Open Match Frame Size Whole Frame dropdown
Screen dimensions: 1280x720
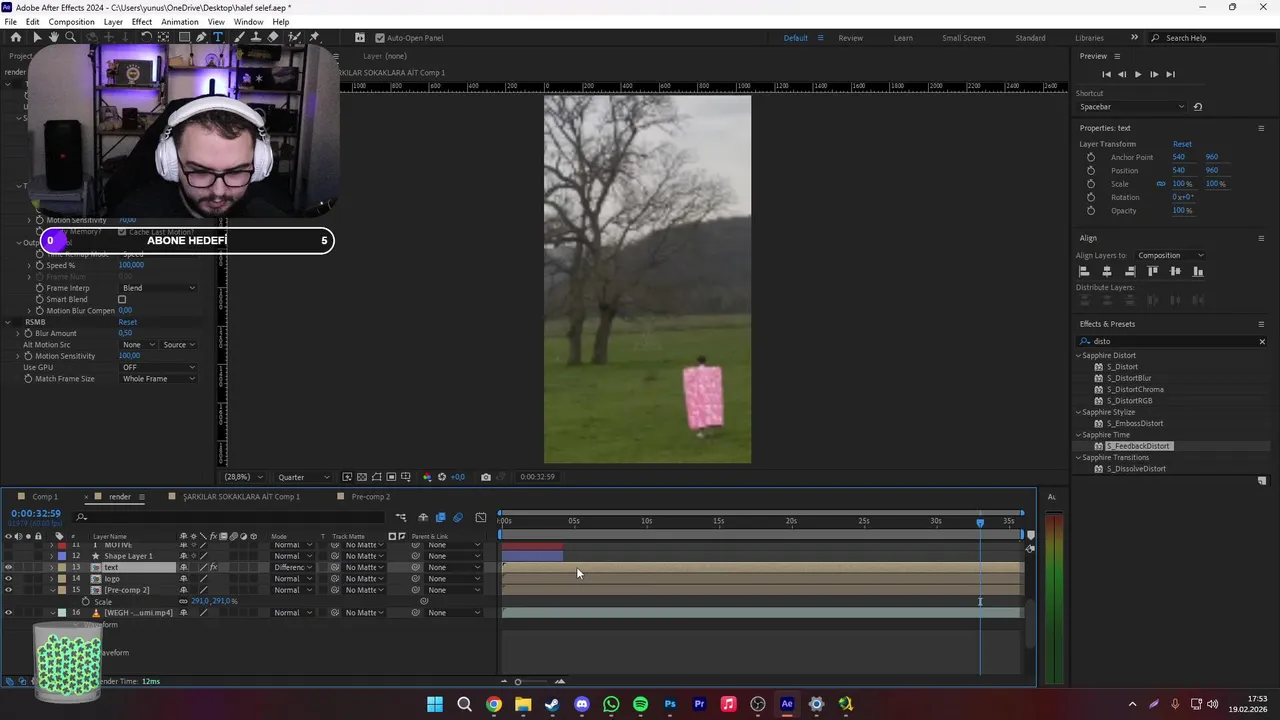click(x=158, y=379)
